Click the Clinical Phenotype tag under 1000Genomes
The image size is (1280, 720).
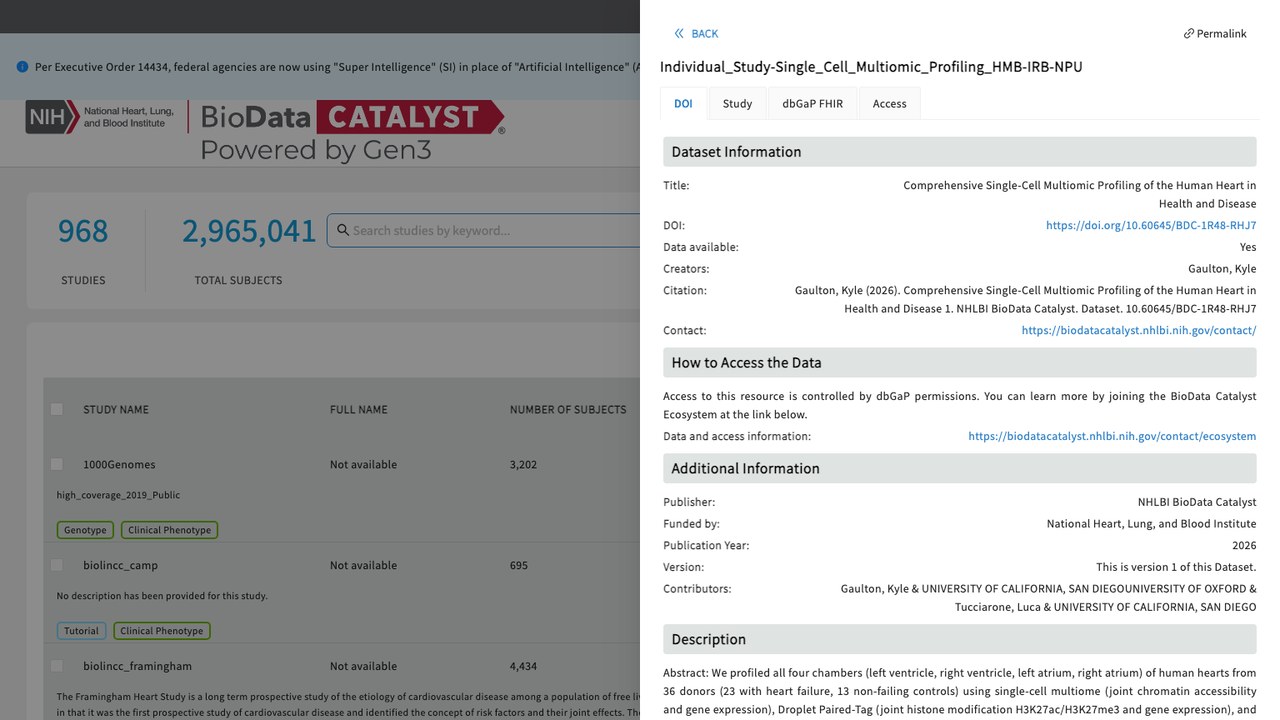(x=169, y=530)
